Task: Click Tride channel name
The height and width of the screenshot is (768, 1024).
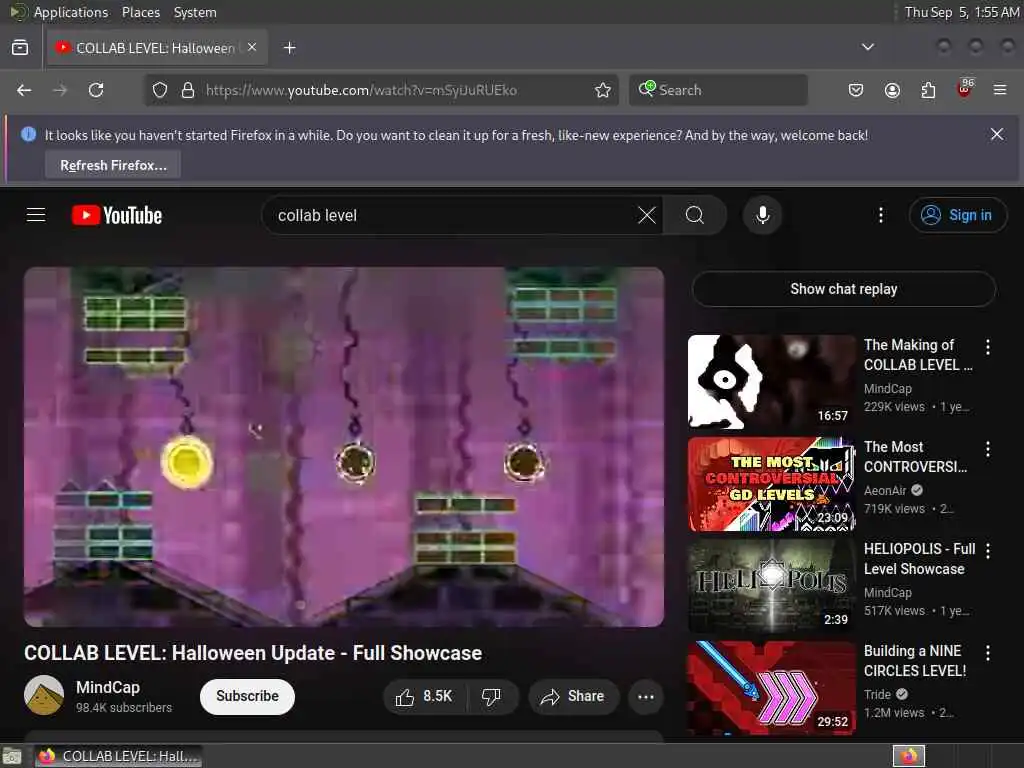Action: pos(877,694)
